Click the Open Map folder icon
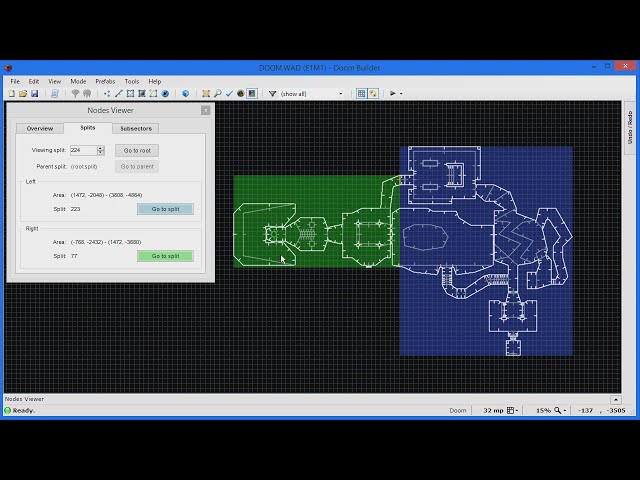 [x=23, y=94]
